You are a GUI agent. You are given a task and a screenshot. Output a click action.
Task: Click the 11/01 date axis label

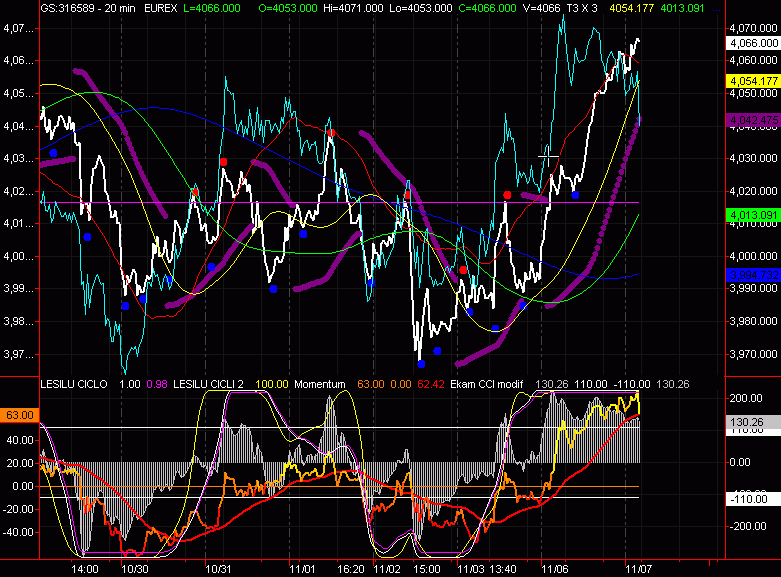(x=302, y=569)
